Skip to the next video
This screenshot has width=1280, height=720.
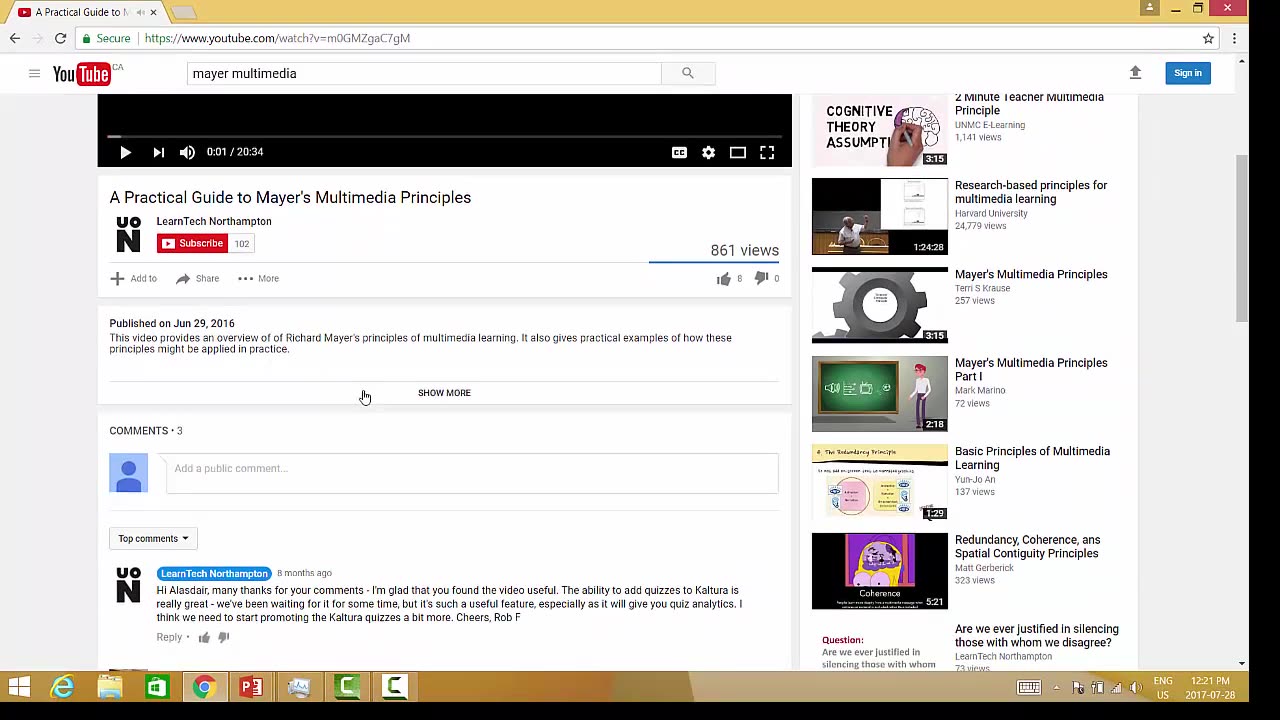[158, 152]
